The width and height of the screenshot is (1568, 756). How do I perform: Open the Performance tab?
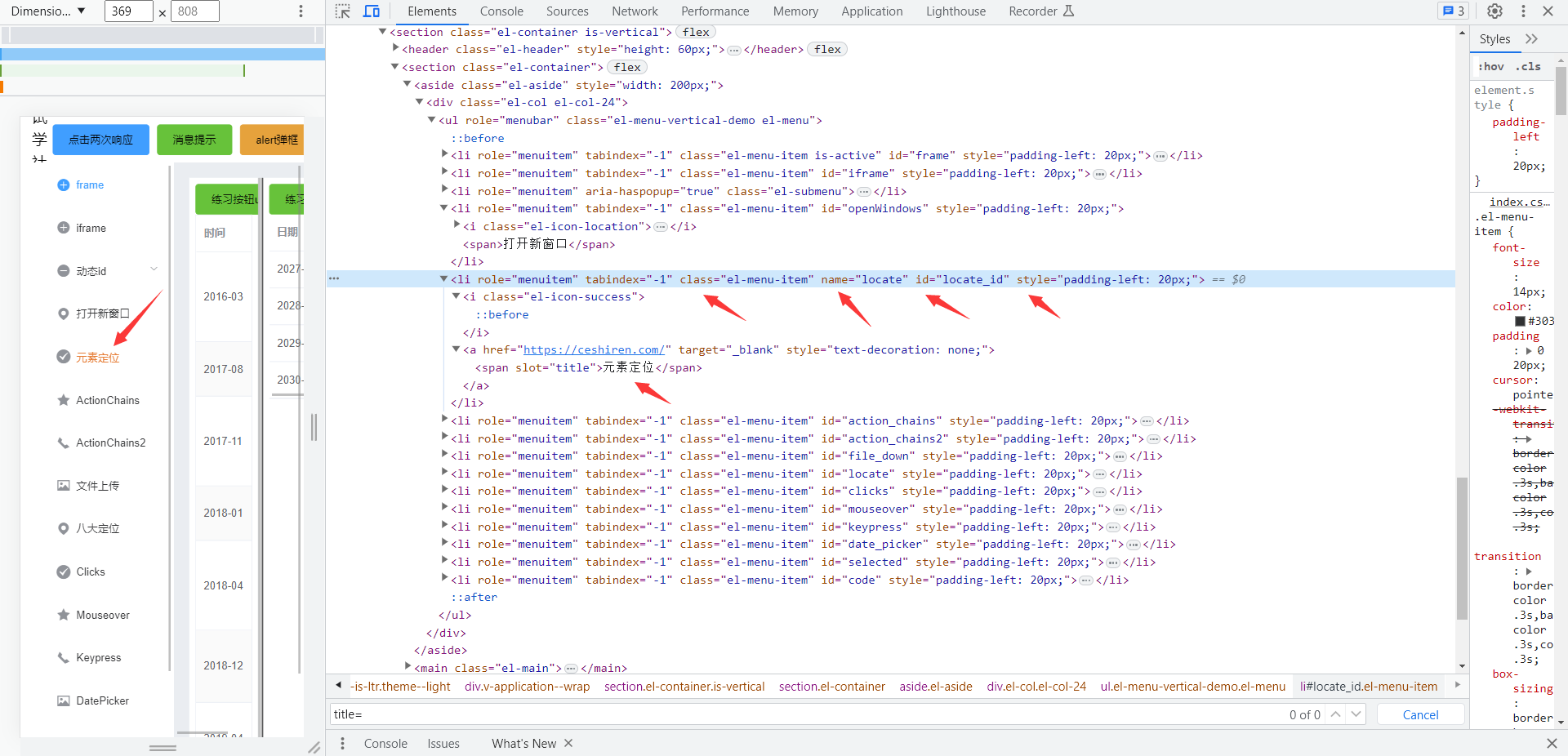[x=715, y=11]
